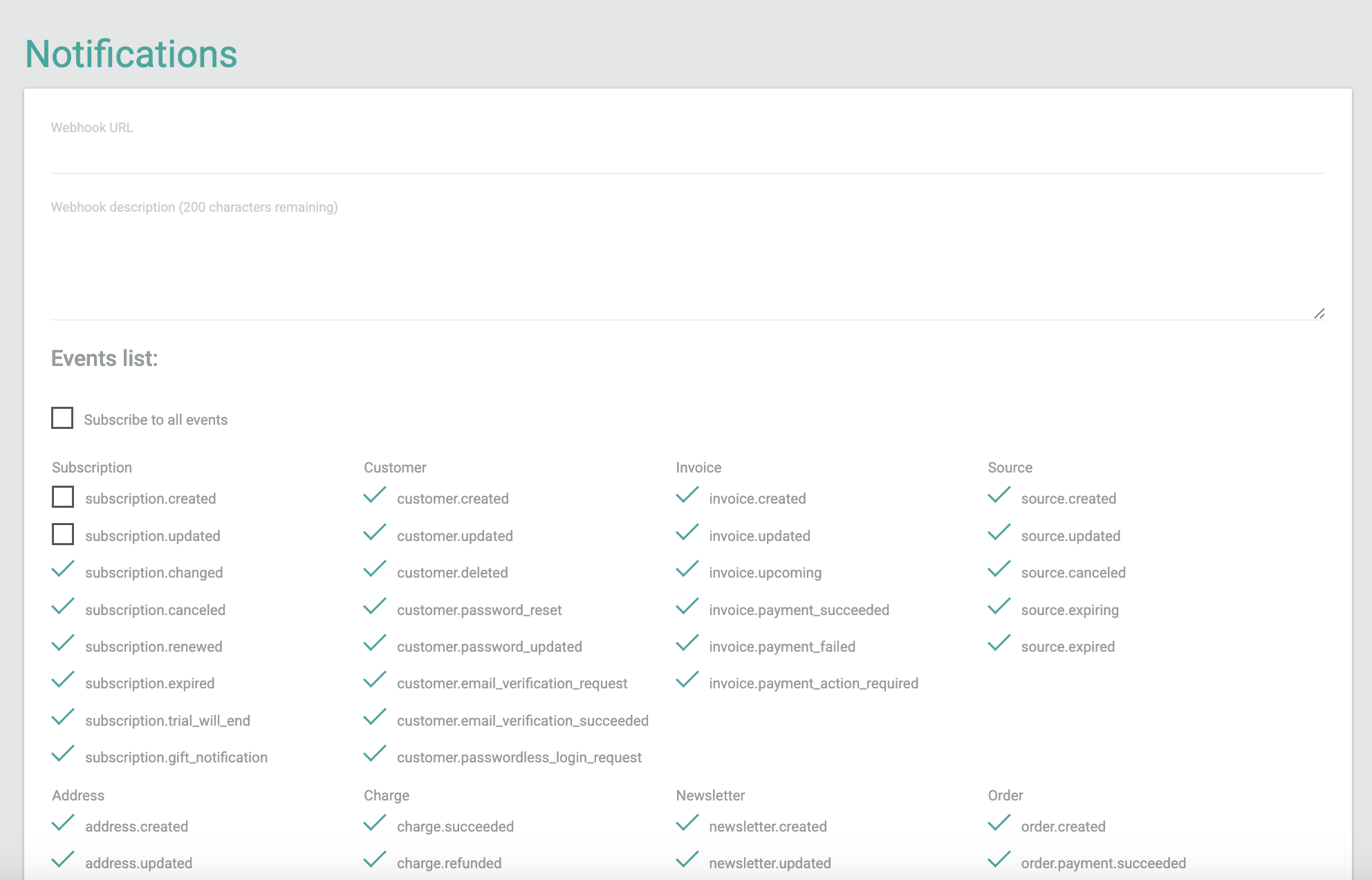This screenshot has height=880, width=1372.
Task: Check the Subscribe to all events box
Action: click(62, 419)
